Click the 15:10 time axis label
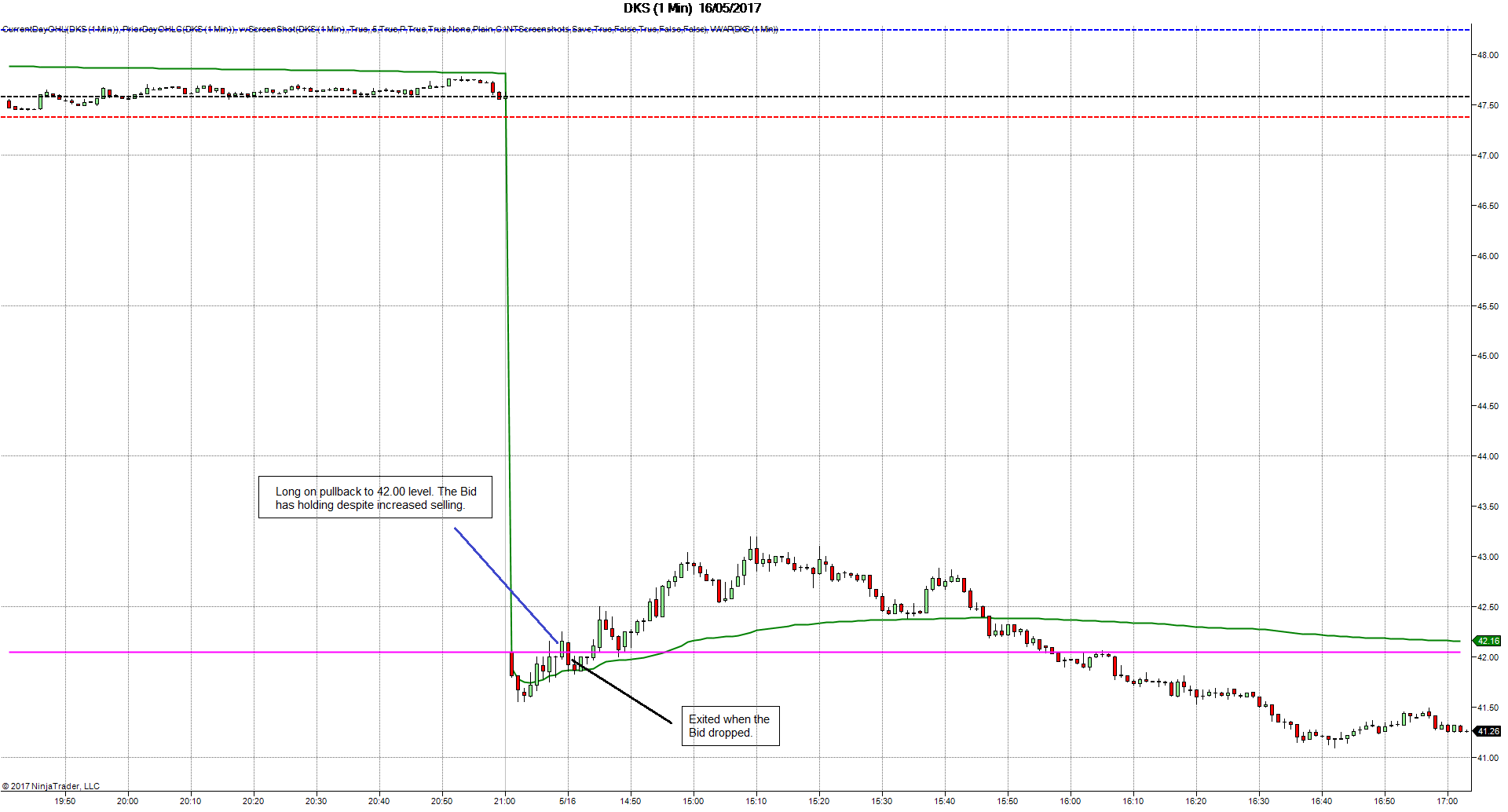1508x812 pixels. 756,801
